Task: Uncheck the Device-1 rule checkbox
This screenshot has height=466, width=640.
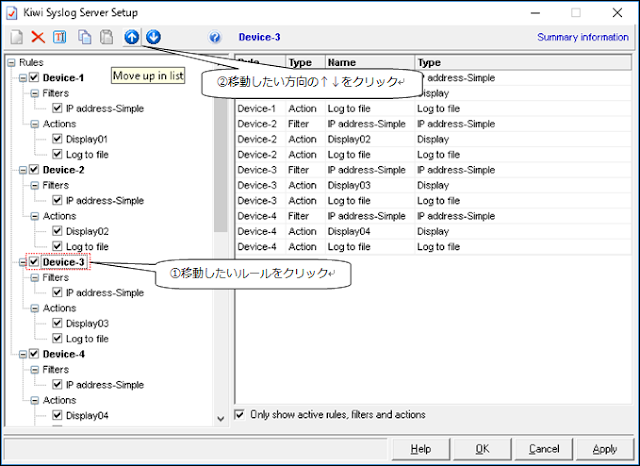Action: (34, 78)
